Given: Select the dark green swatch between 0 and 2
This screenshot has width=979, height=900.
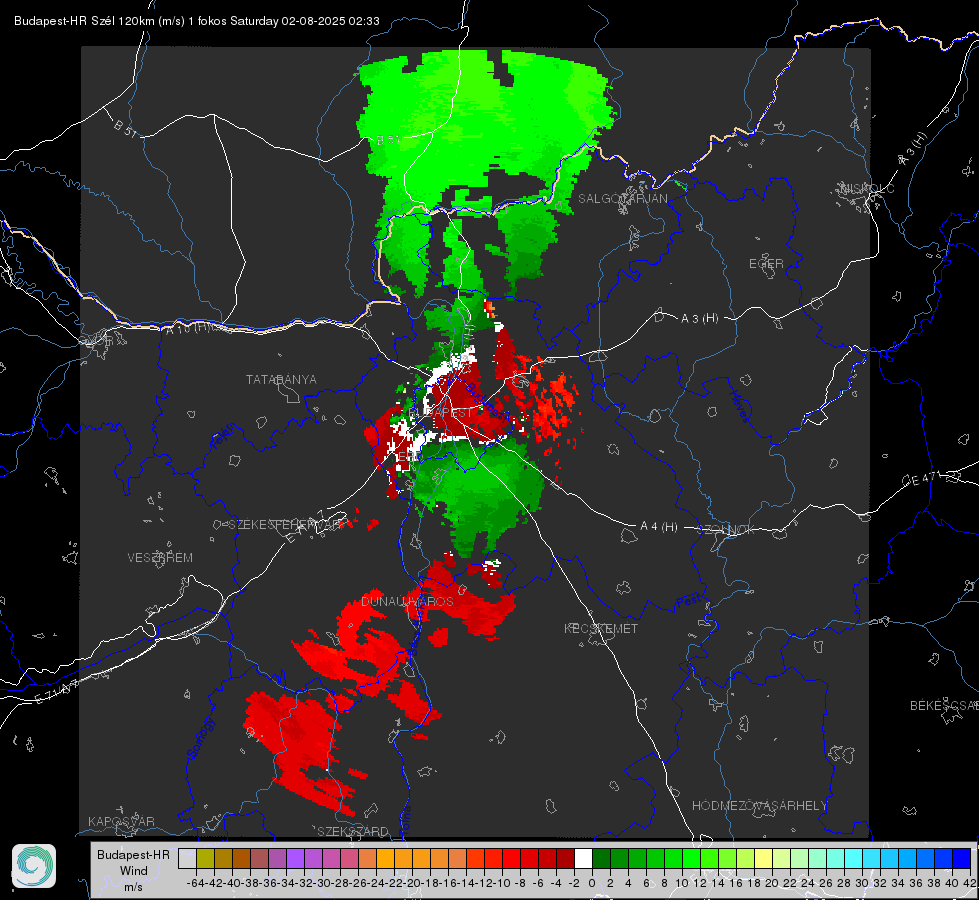Looking at the screenshot, I should (x=601, y=858).
